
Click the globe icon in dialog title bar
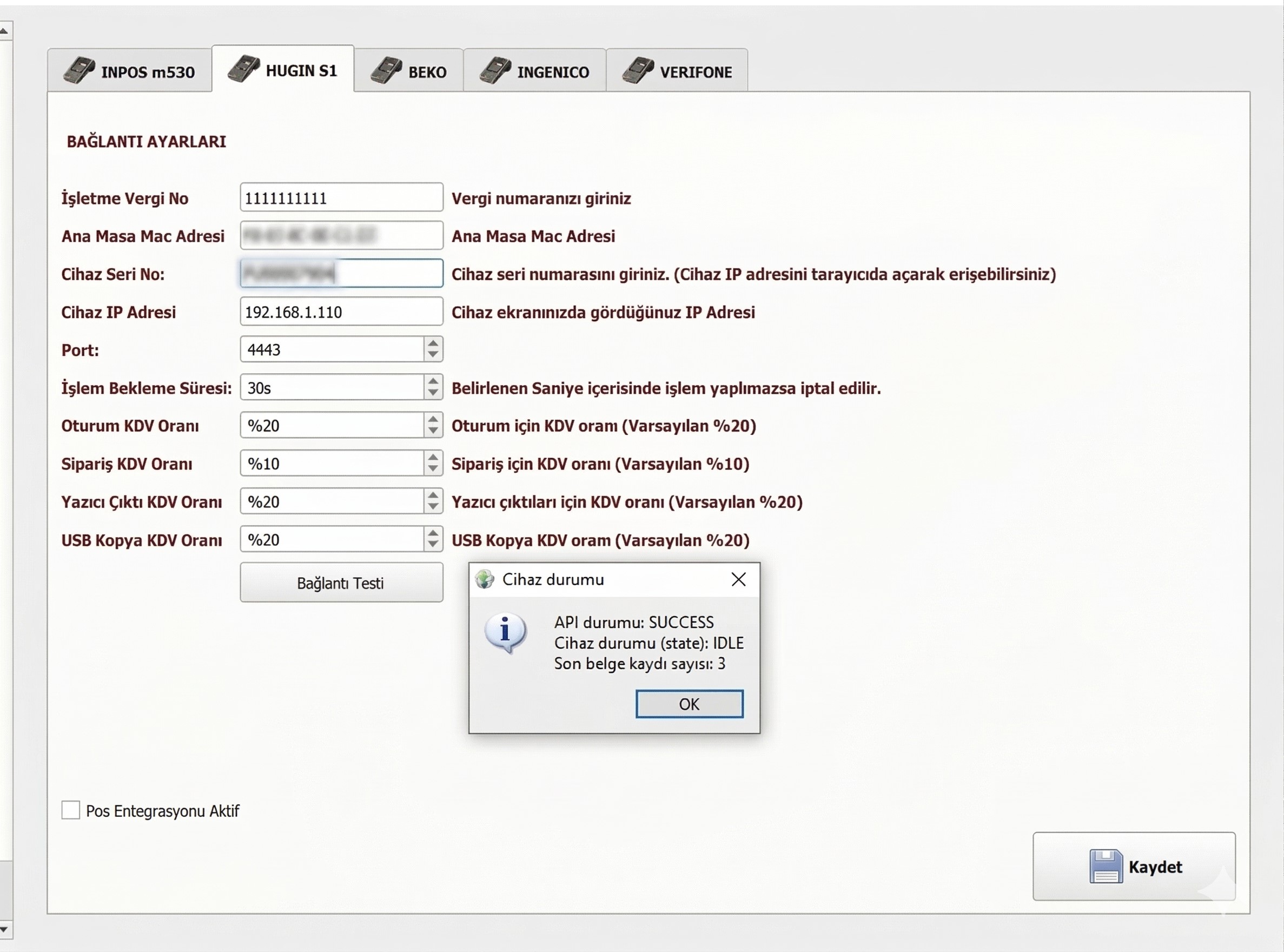click(485, 579)
